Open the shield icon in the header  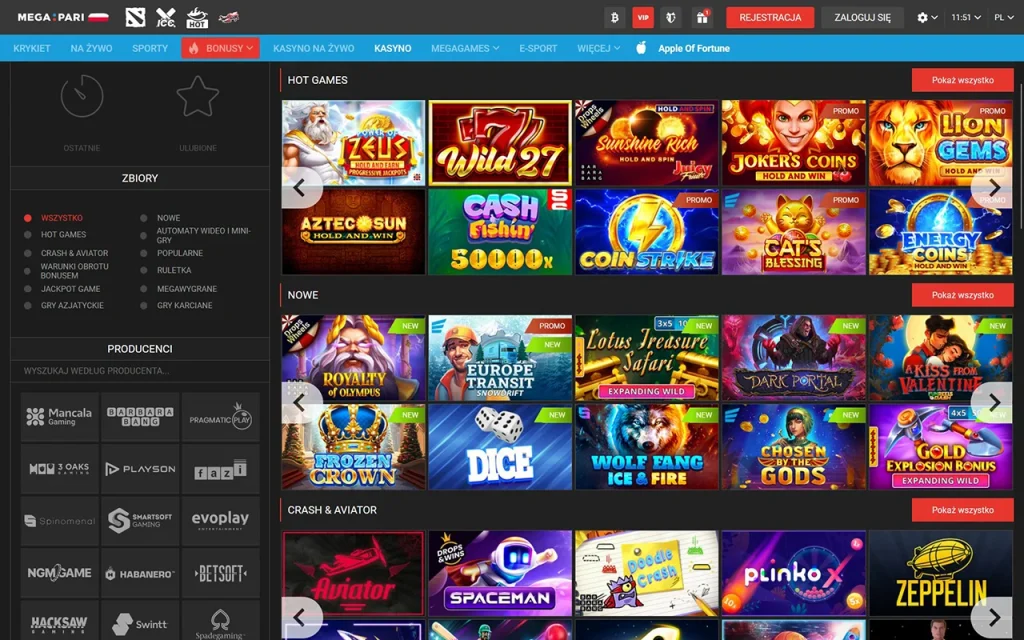pyautogui.click(x=671, y=18)
